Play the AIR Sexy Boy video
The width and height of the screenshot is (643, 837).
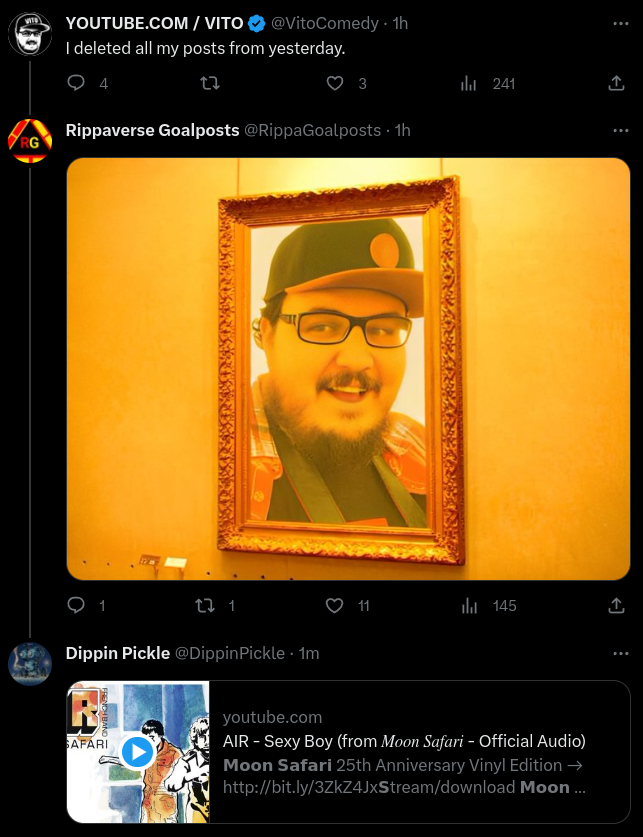(138, 752)
